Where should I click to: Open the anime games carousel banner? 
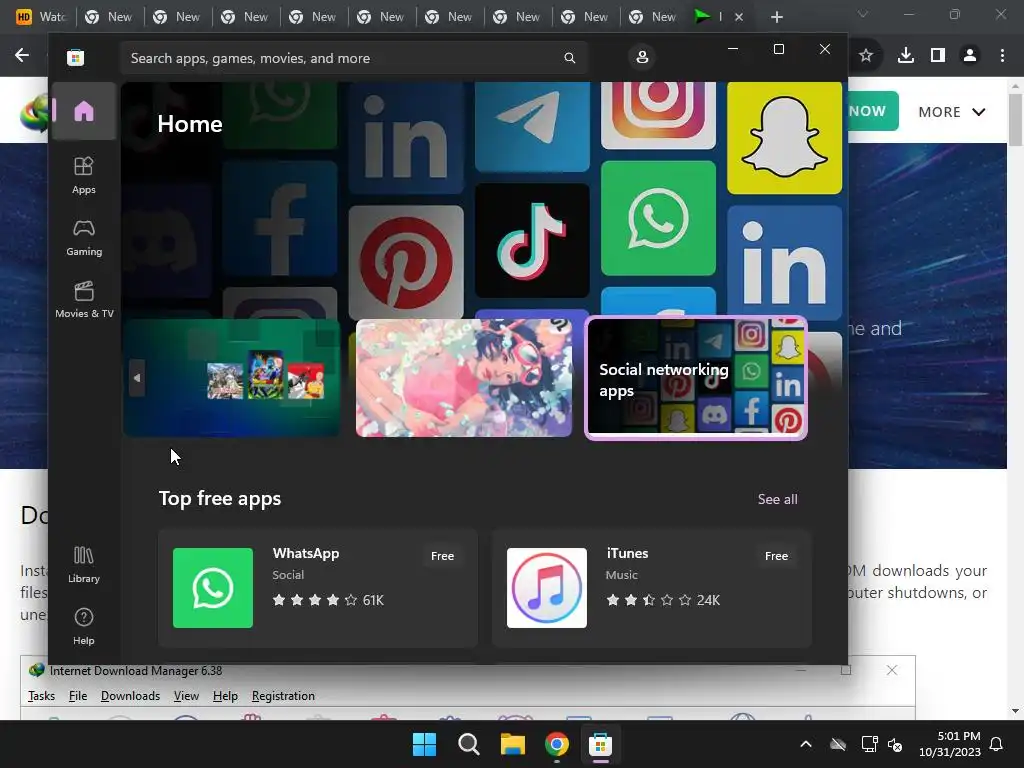(232, 377)
